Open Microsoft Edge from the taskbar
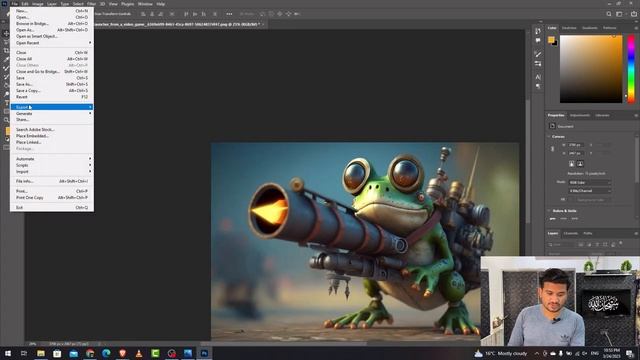The width and height of the screenshot is (640, 360). click(x=106, y=353)
